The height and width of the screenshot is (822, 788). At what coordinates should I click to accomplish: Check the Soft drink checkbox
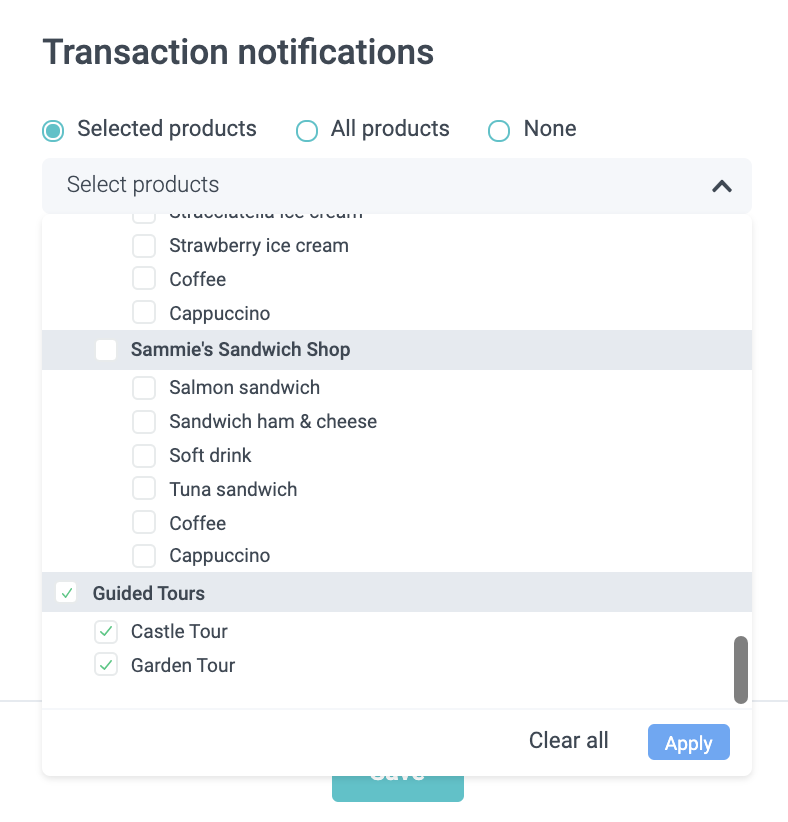point(144,456)
